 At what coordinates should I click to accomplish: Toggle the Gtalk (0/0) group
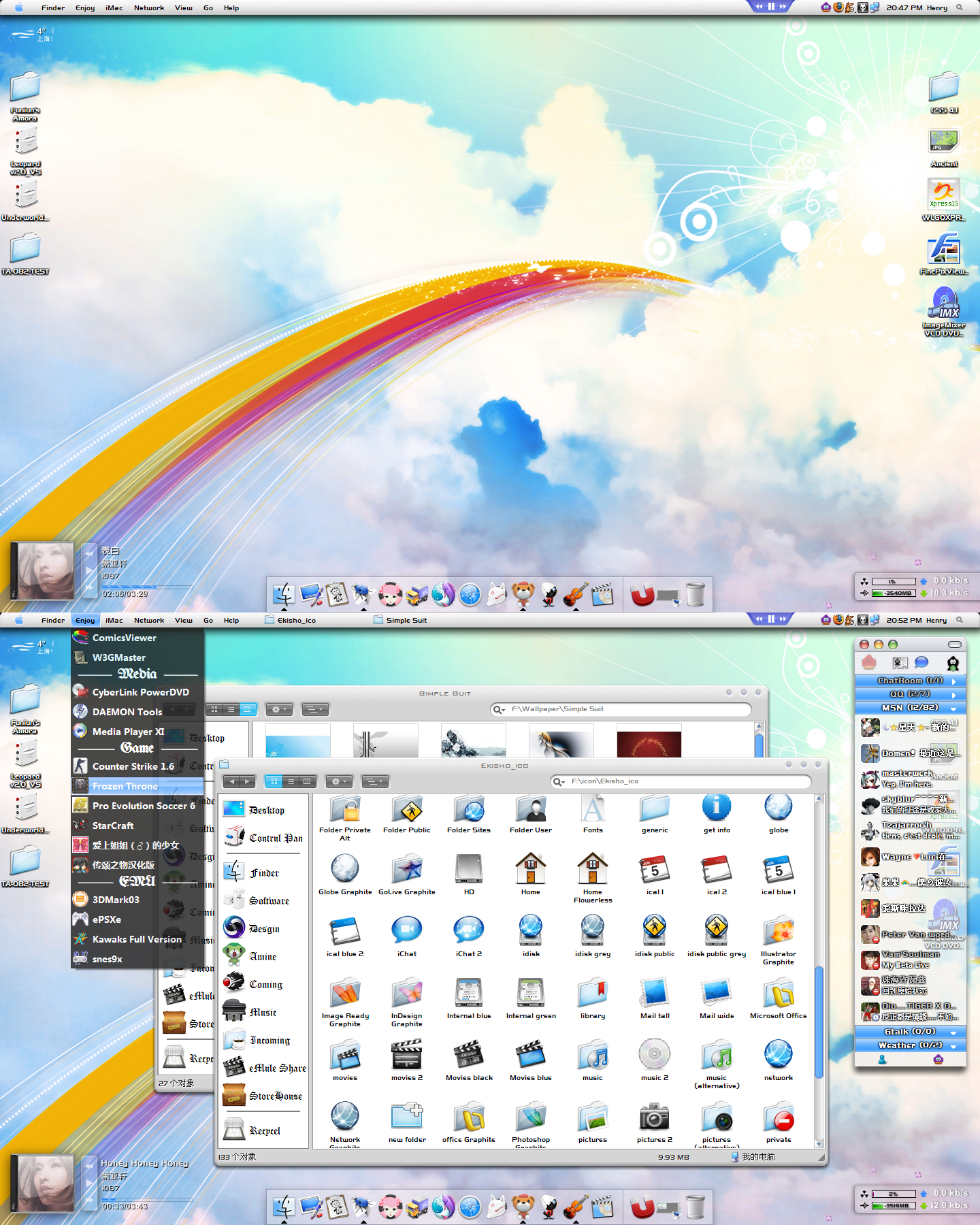coord(910,1032)
